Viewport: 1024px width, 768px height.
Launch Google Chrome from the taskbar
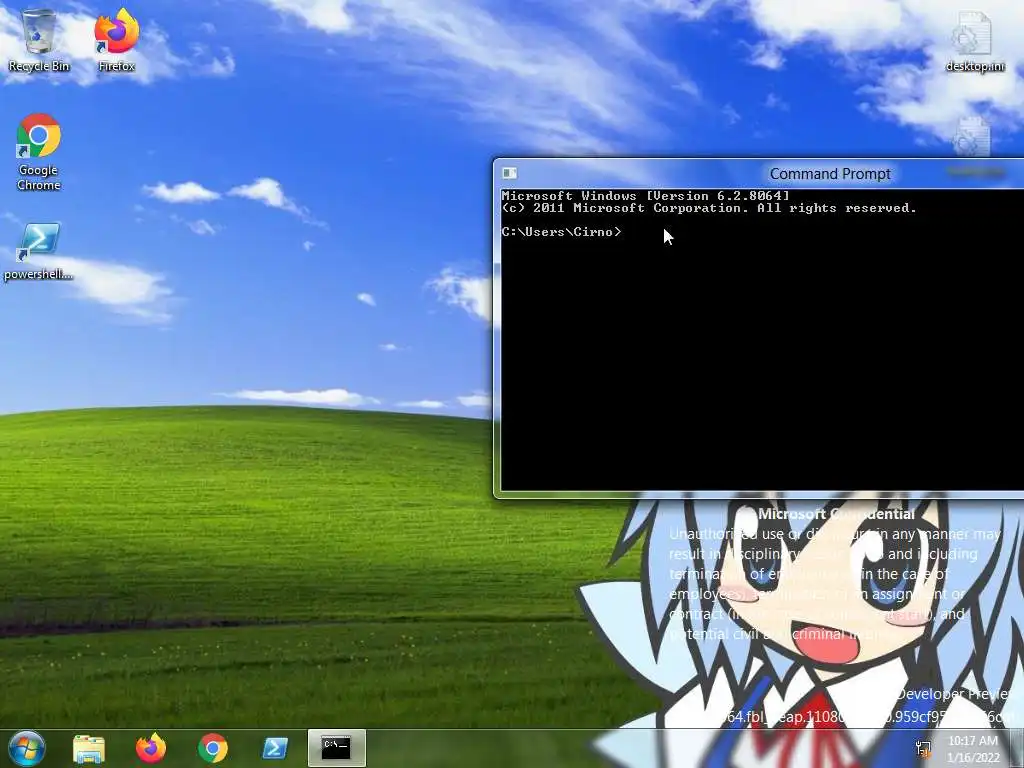[x=213, y=749]
